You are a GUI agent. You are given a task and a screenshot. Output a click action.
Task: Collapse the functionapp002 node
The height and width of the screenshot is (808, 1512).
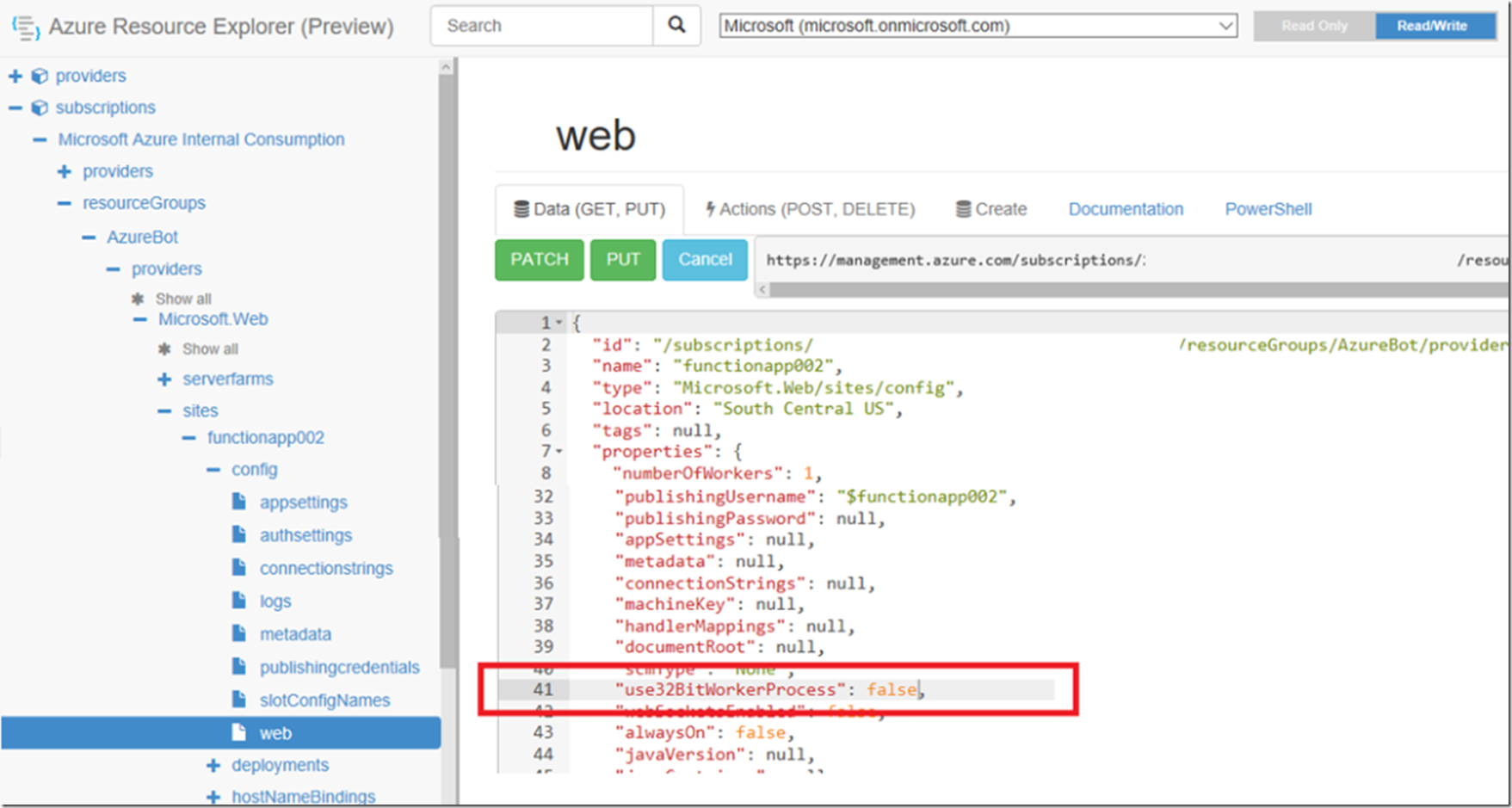point(189,437)
